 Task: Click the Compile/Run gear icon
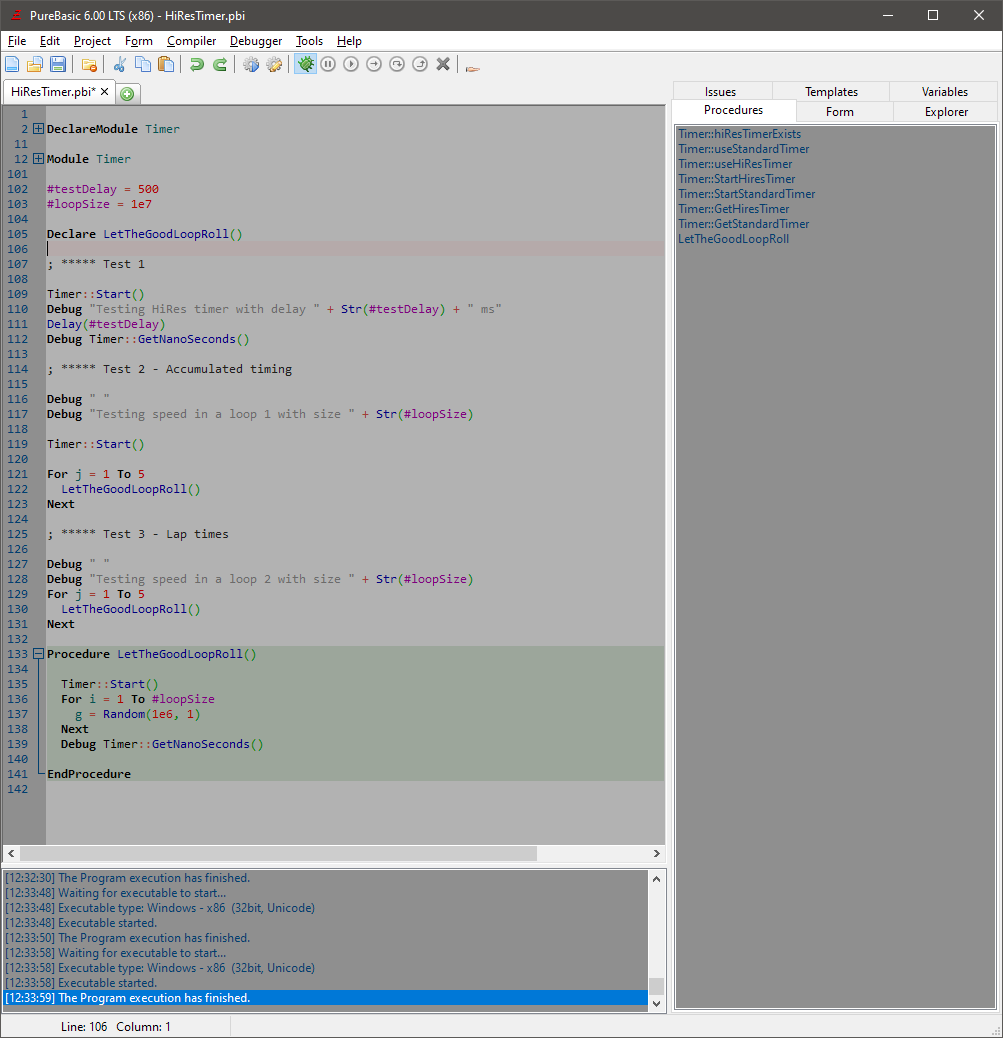(251, 65)
